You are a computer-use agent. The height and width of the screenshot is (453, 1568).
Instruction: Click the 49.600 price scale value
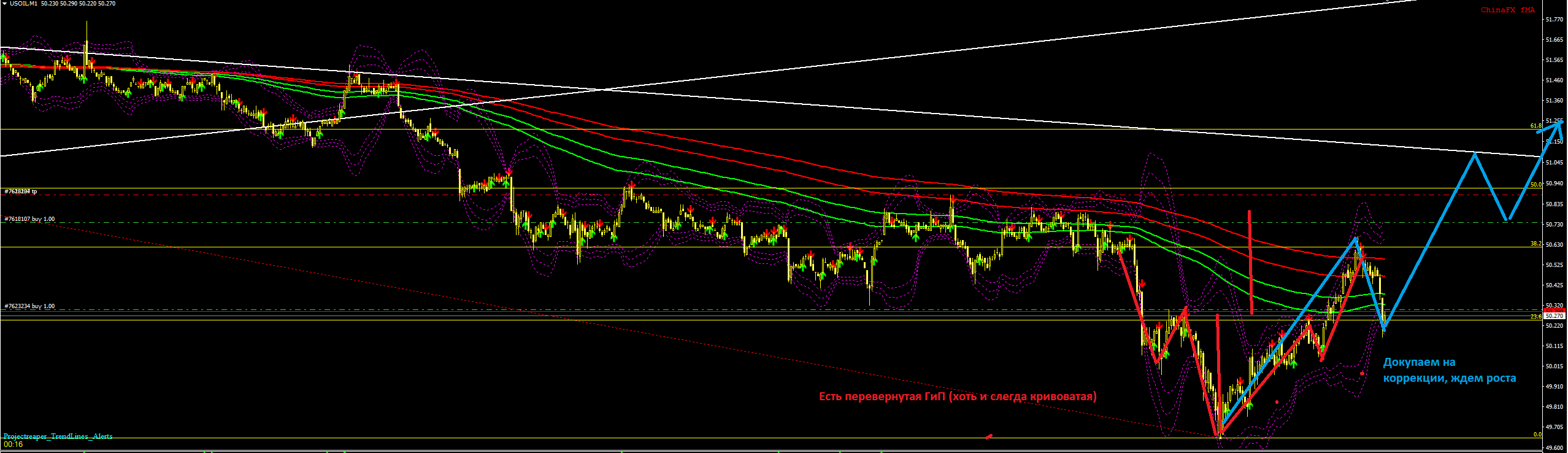pyautogui.click(x=1555, y=448)
